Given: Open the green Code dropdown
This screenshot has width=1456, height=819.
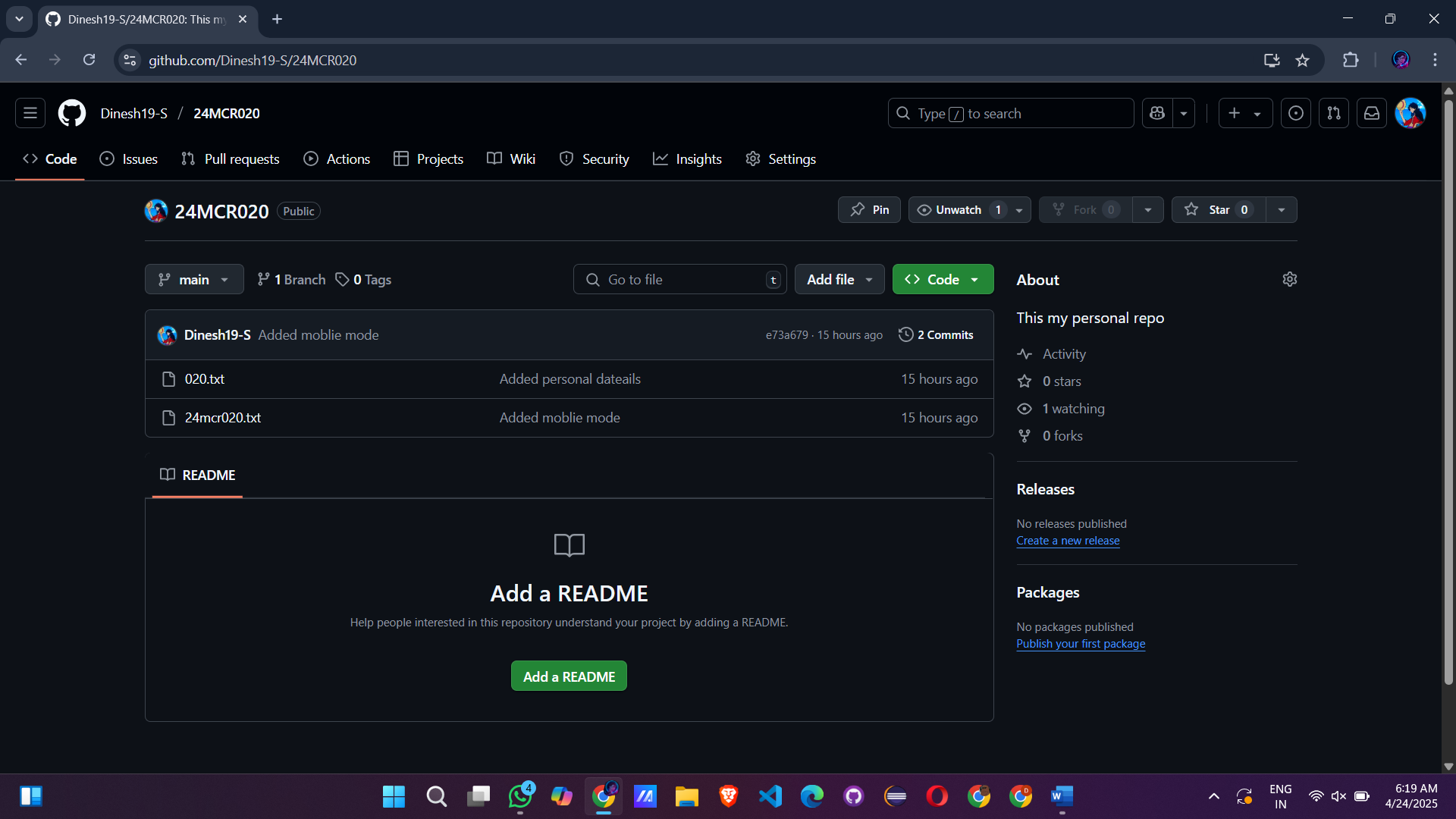Looking at the screenshot, I should [x=943, y=280].
